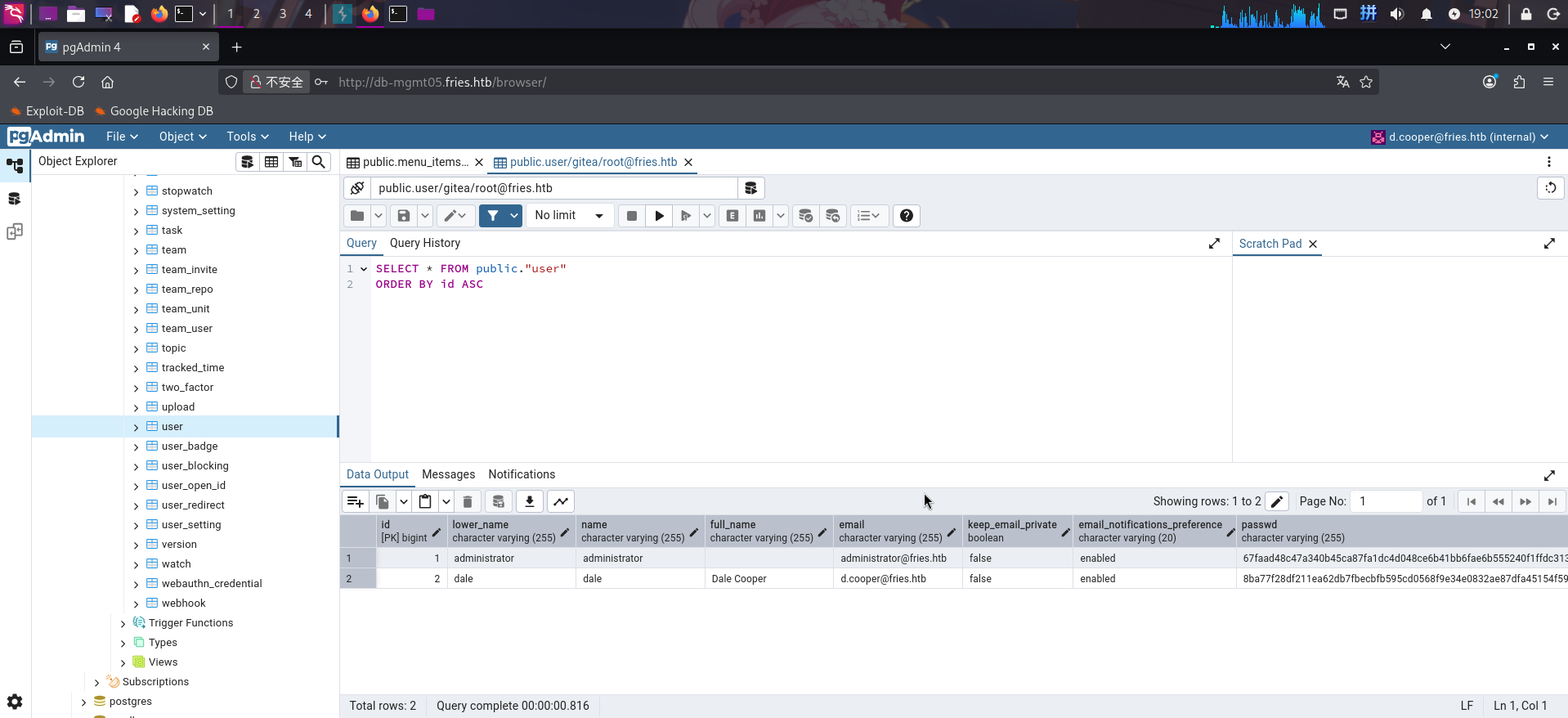1568x718 pixels.
Task: Switch to the Messages tab
Action: tap(448, 474)
